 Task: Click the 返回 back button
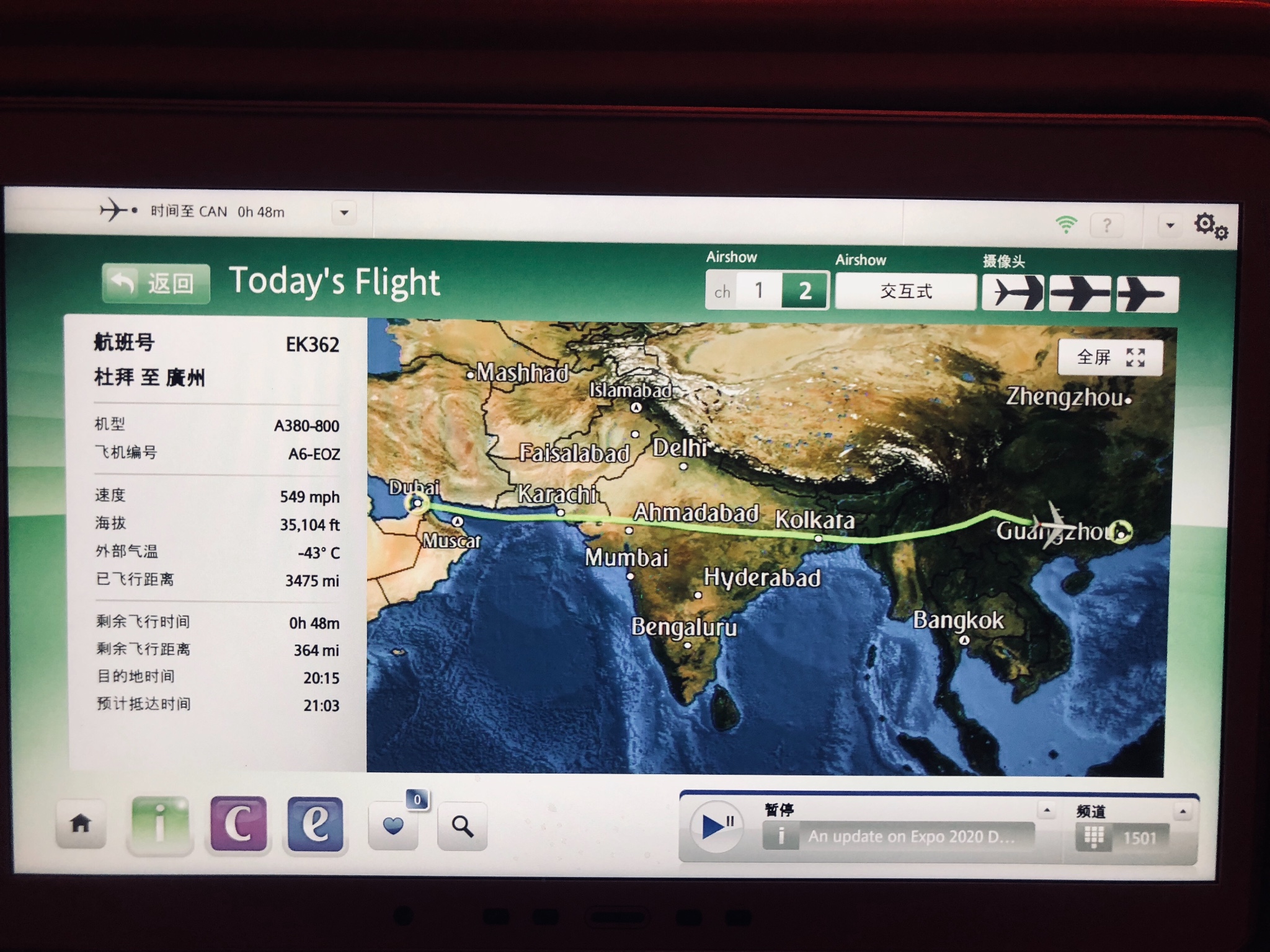[156, 283]
